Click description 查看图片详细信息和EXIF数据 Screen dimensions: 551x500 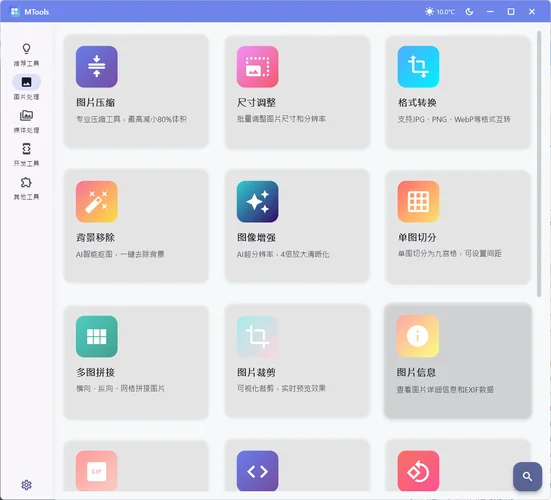tap(445, 389)
